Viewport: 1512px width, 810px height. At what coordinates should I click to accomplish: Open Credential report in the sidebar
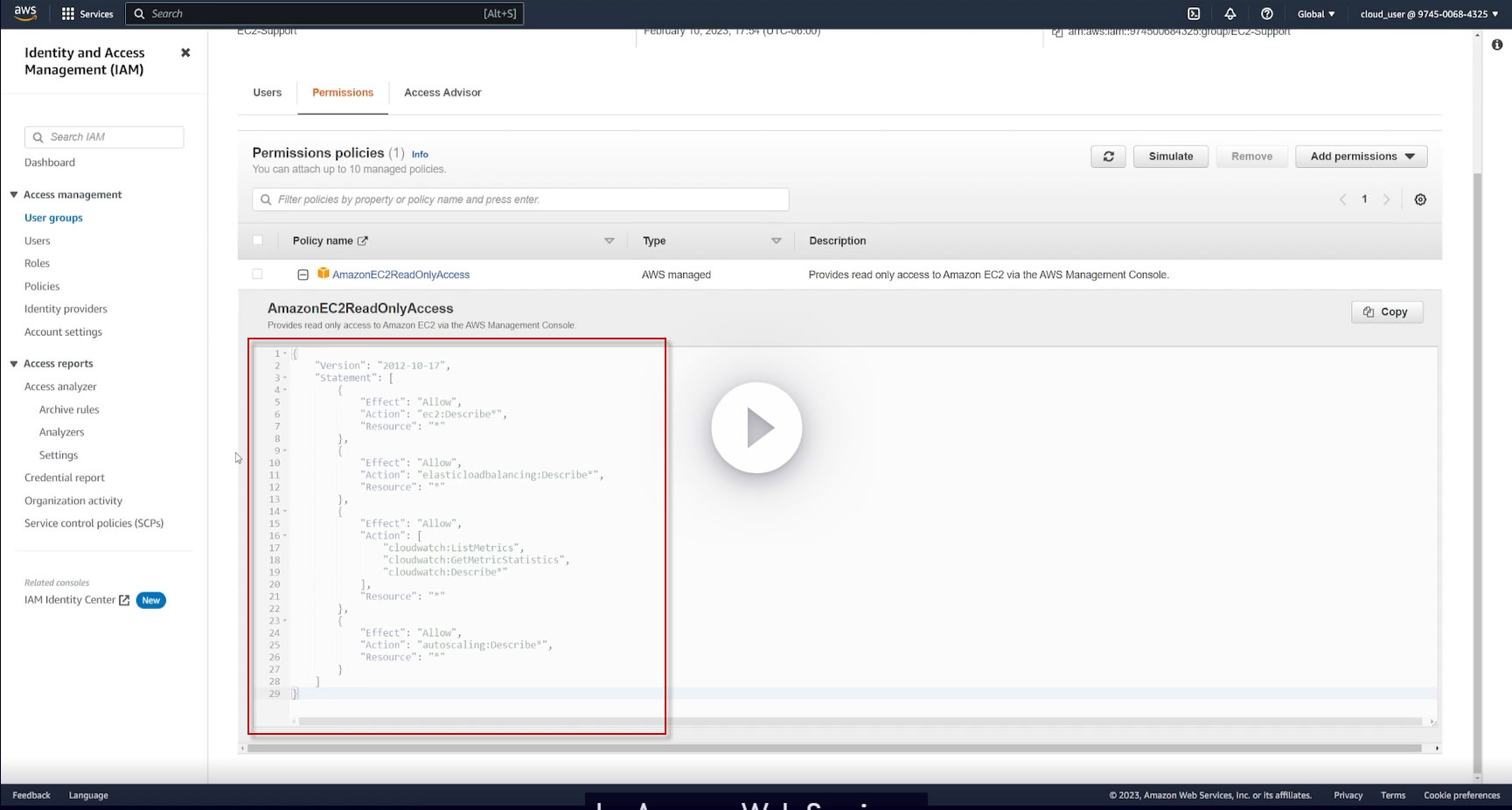[x=65, y=478]
